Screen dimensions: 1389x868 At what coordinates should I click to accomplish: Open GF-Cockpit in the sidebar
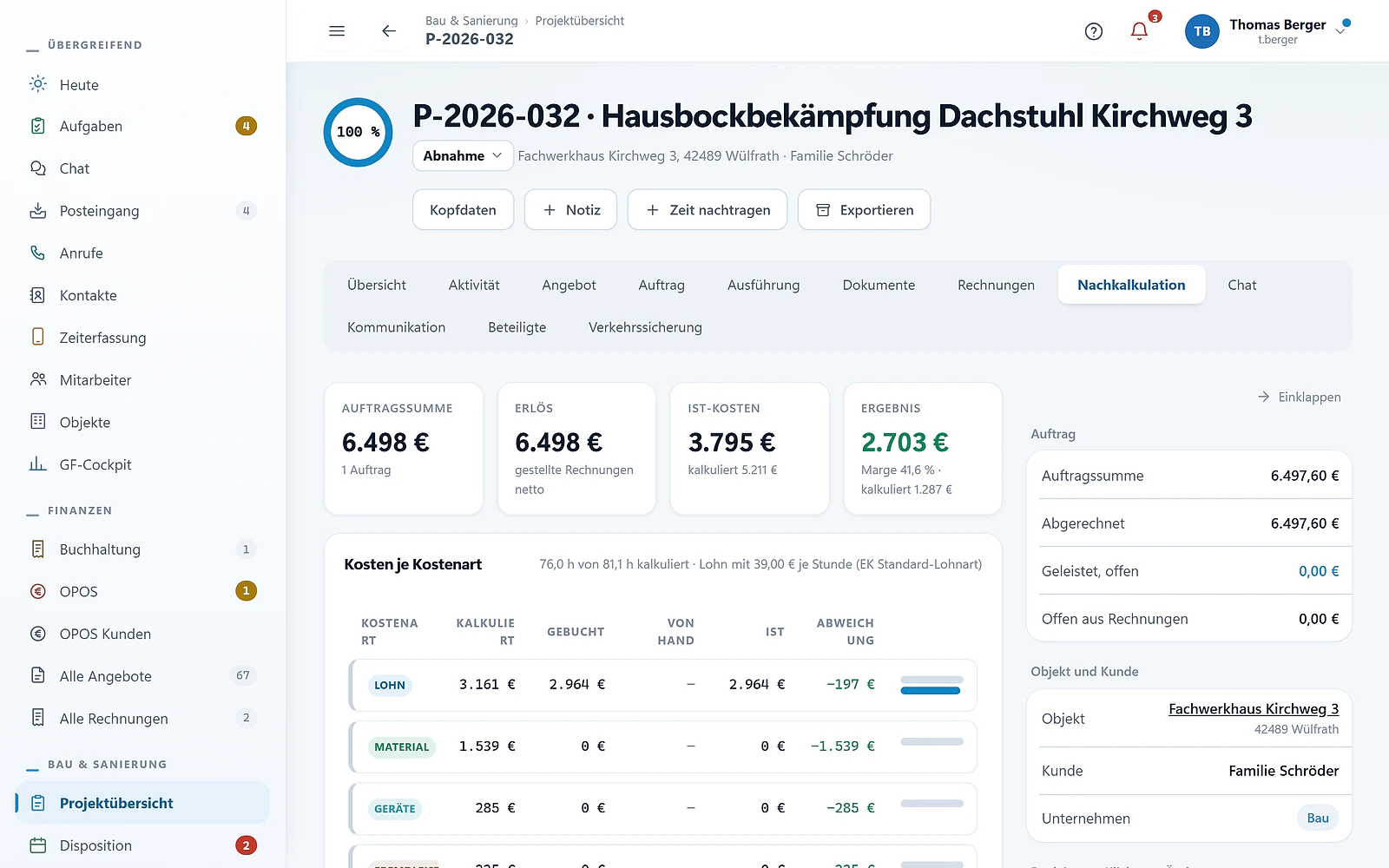click(x=142, y=464)
